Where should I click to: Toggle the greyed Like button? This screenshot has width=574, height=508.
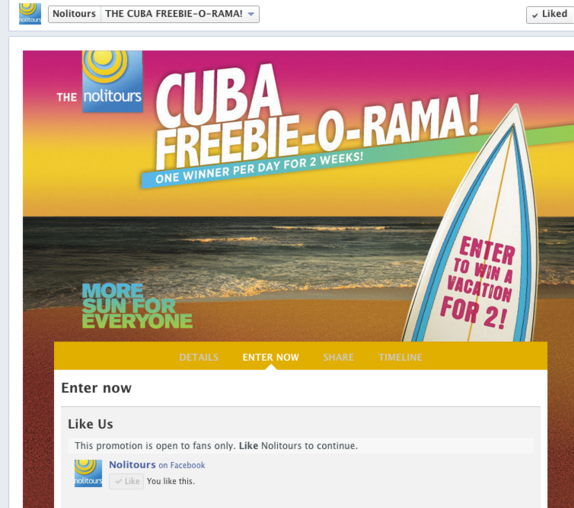click(x=126, y=481)
